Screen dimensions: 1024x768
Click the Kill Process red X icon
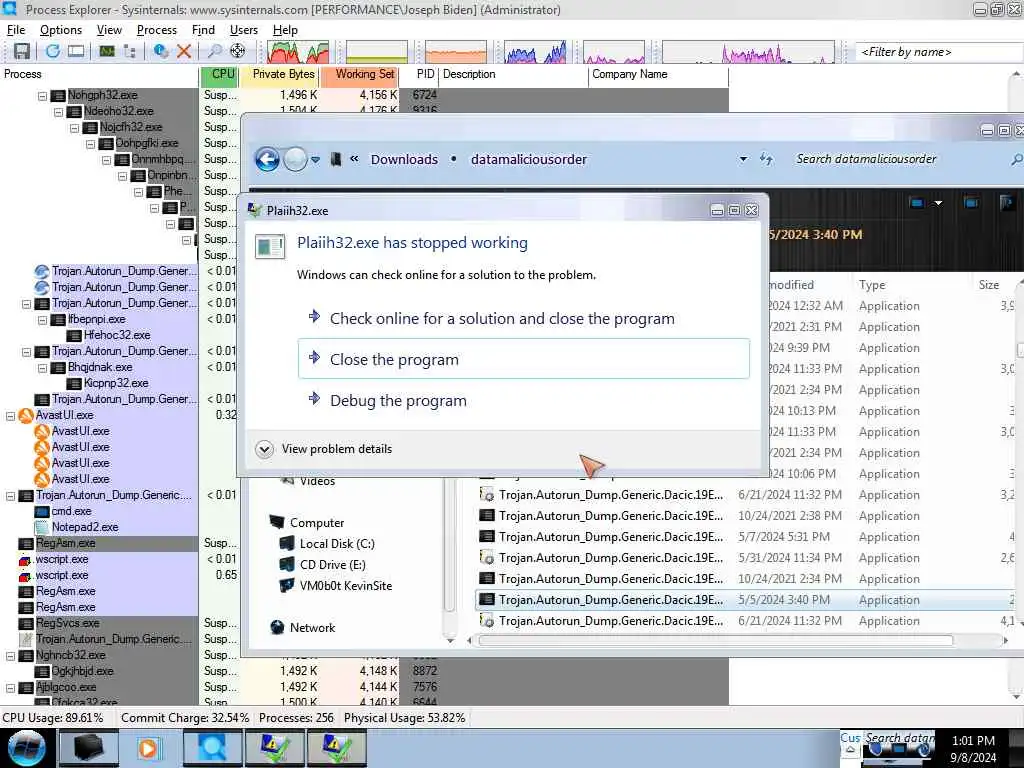184,52
